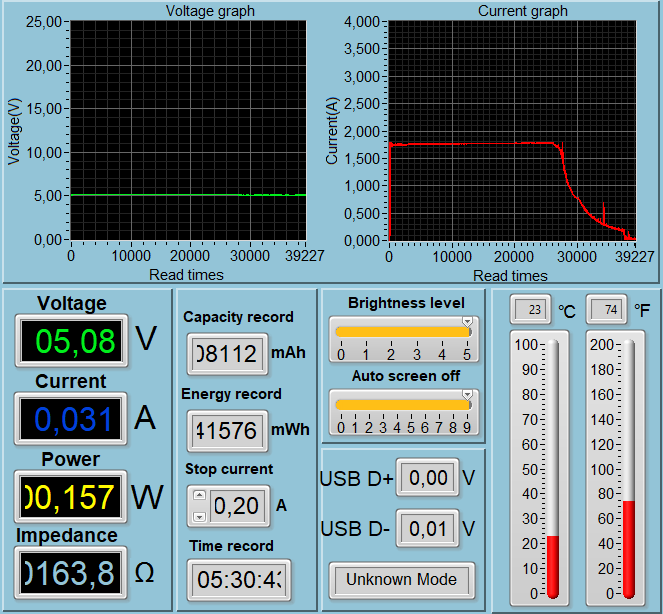Click the Energy record field 41576 mWh
Image resolution: width=663 pixels, height=614 pixels.
[x=227, y=431]
